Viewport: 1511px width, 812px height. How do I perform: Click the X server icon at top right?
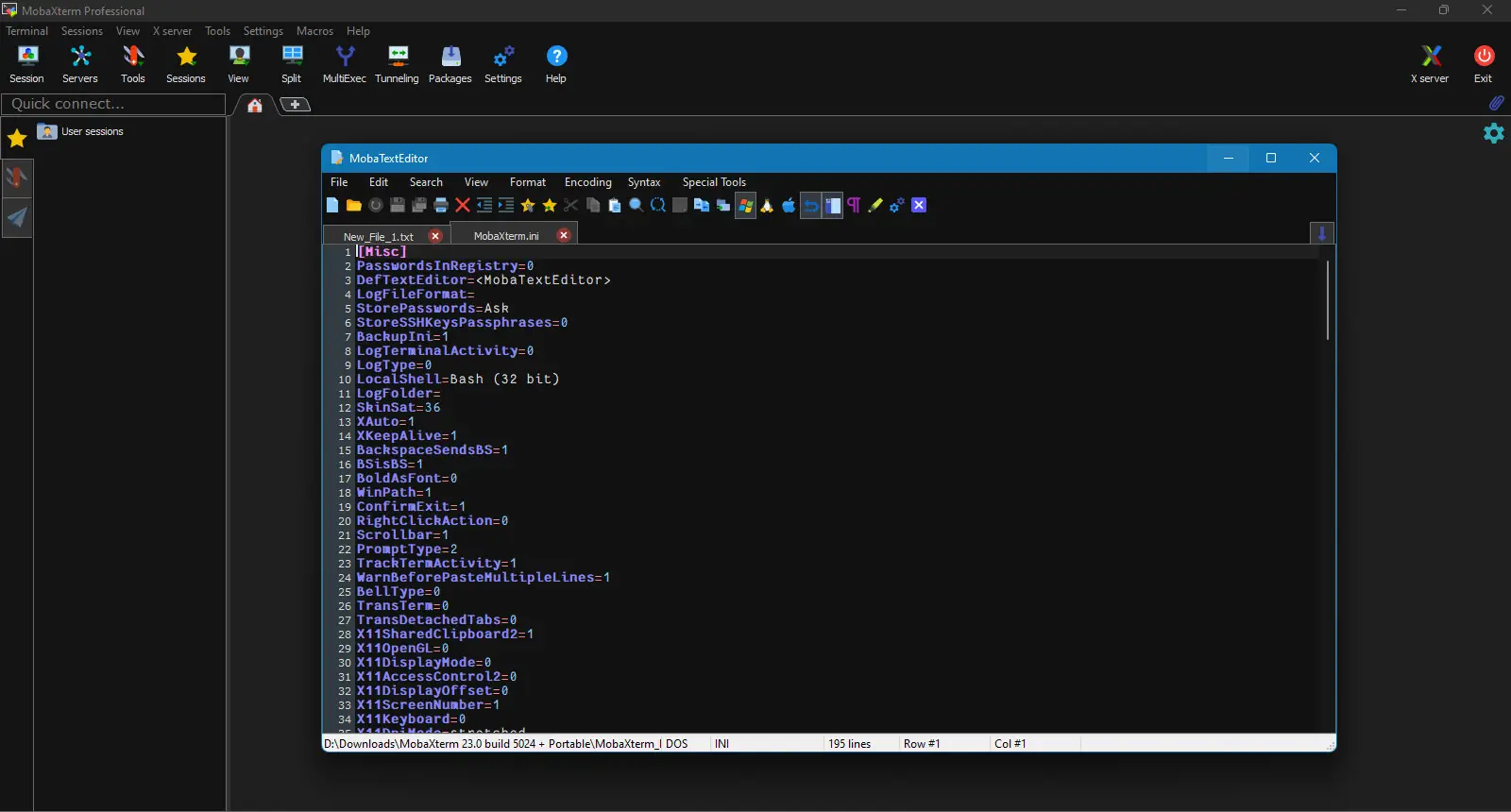(x=1430, y=64)
